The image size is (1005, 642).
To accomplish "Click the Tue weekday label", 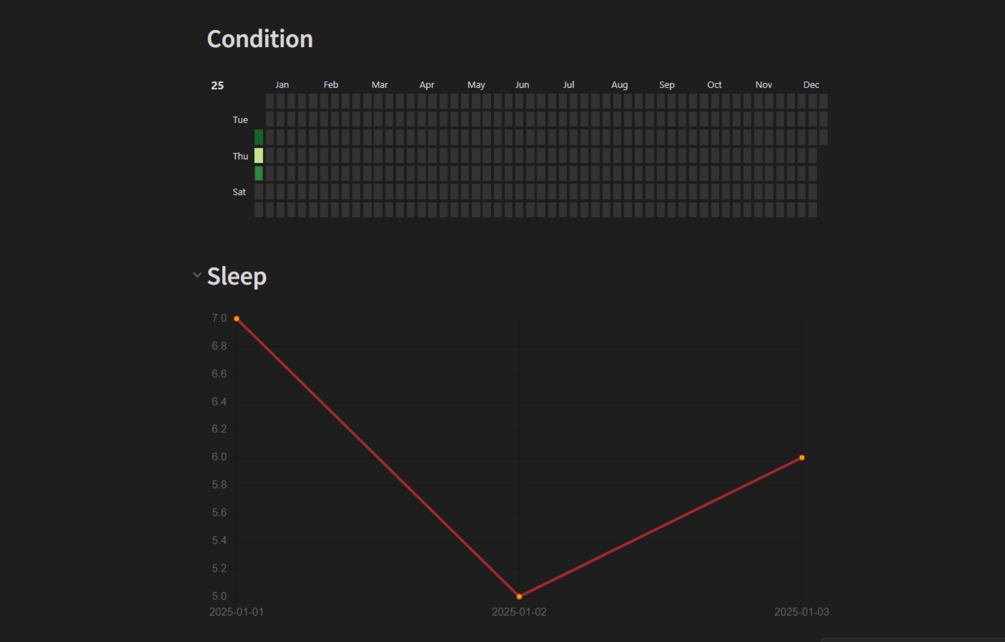I will [x=240, y=120].
